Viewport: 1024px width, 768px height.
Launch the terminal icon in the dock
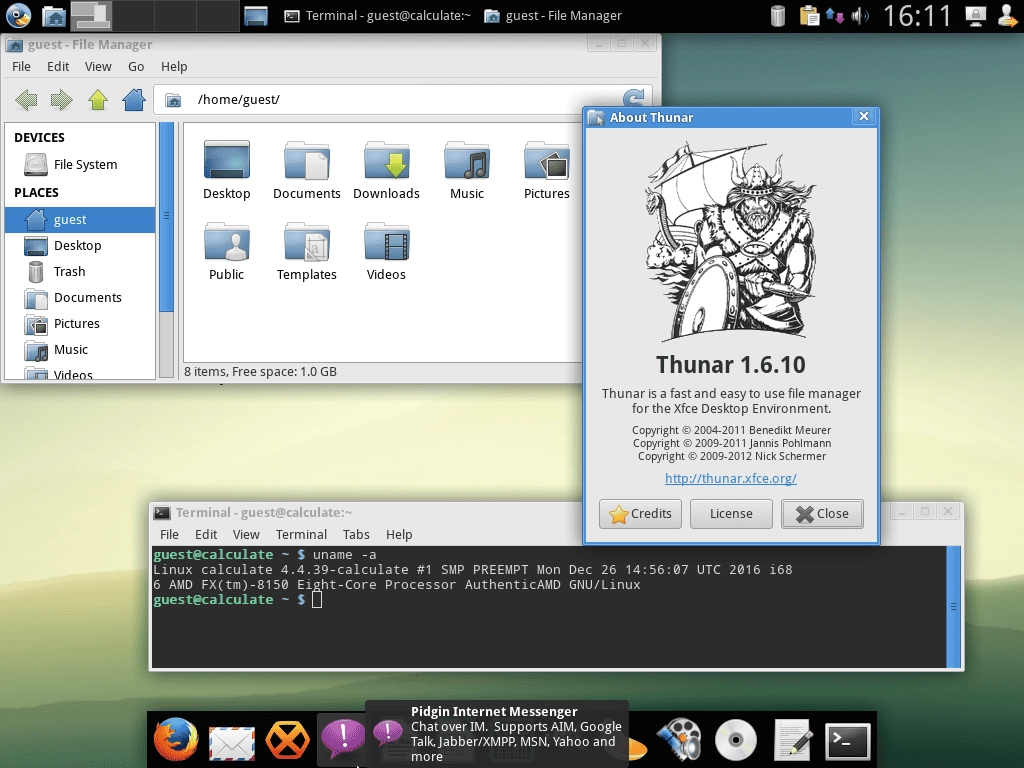[848, 741]
